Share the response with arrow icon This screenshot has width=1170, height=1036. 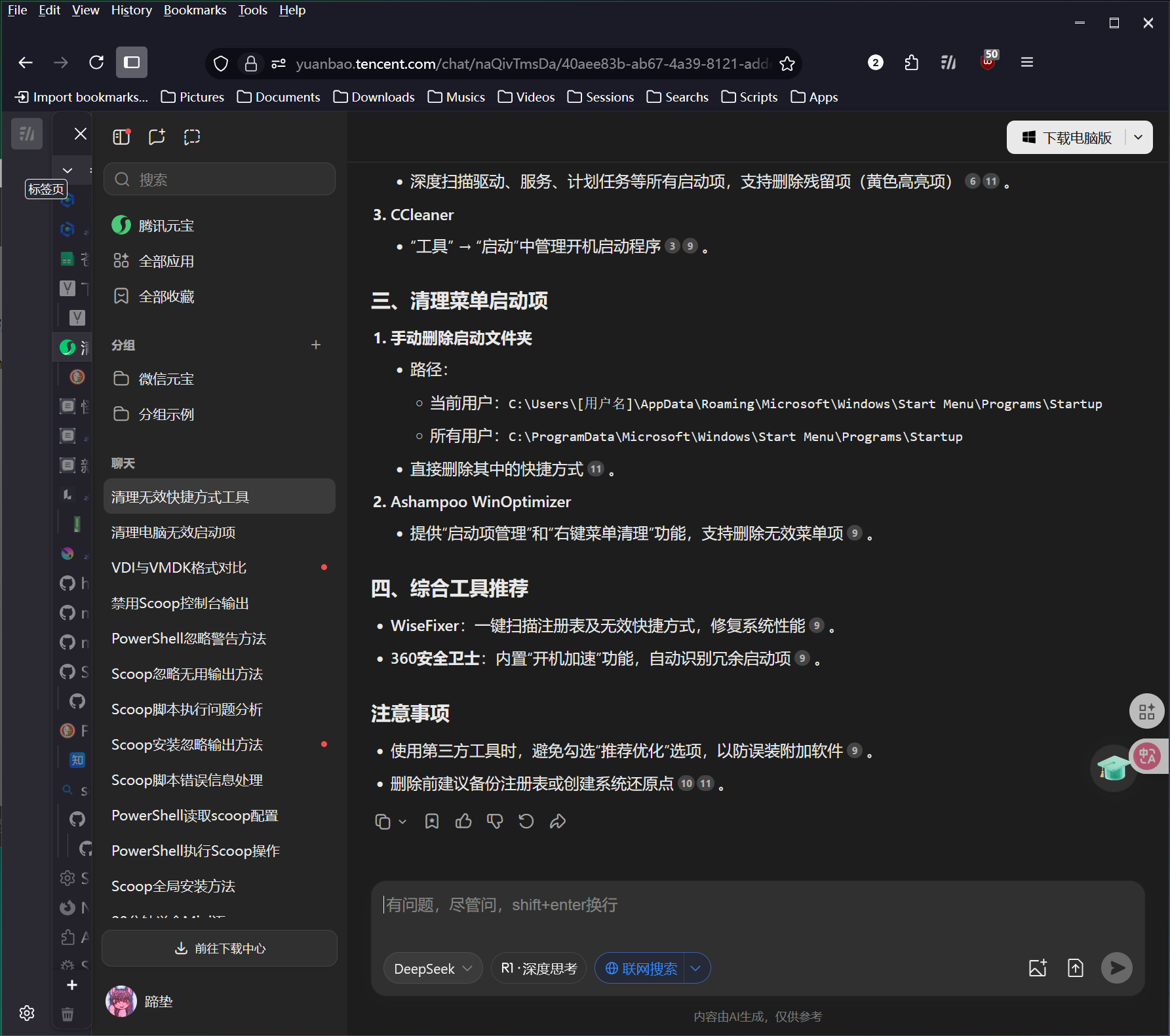pos(558,821)
